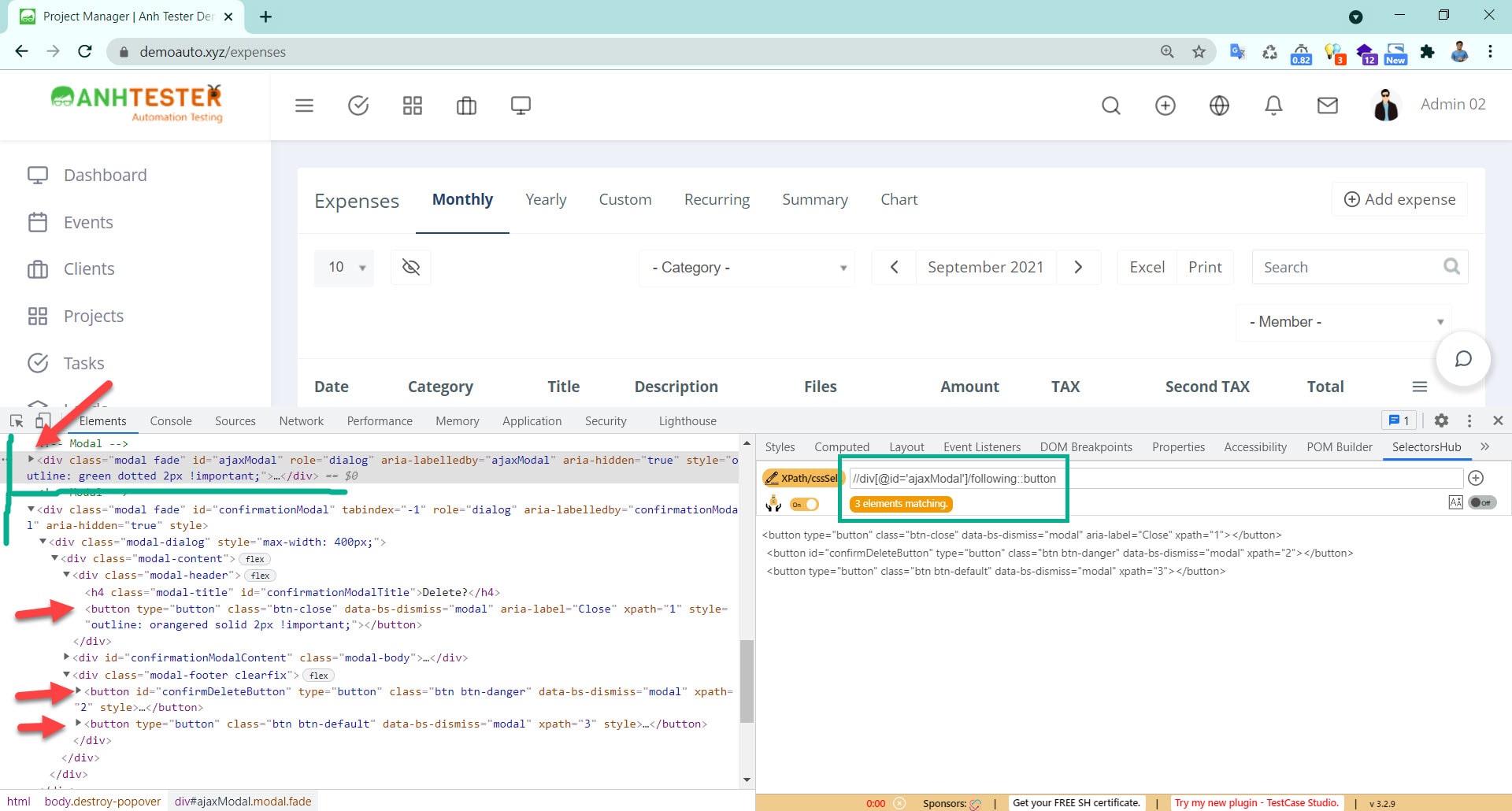Click the Excel export button
This screenshot has width=1512, height=811.
(1147, 267)
